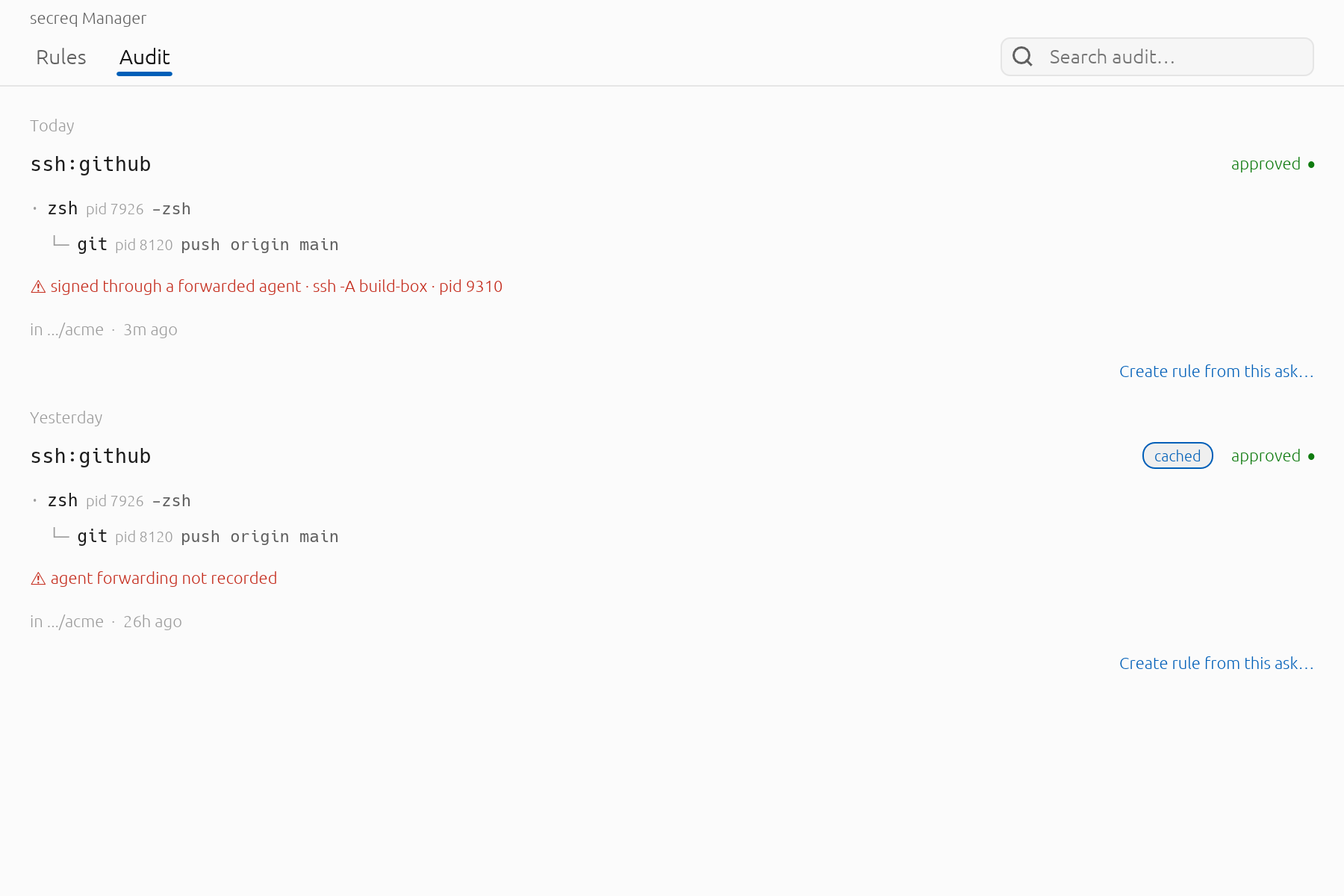This screenshot has width=1344, height=896.
Task: Click the secreq Manager title
Action: (88, 18)
